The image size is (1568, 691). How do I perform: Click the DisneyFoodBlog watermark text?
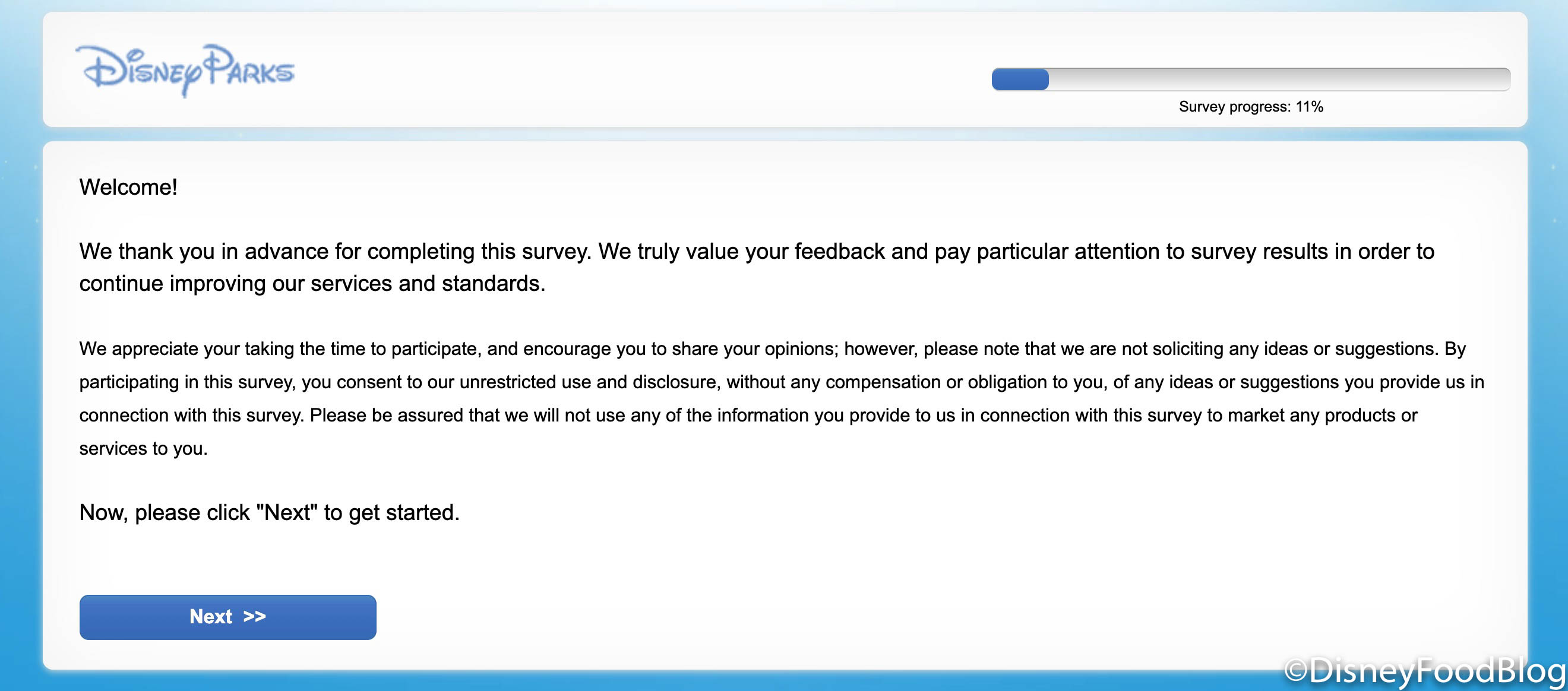point(1437,671)
